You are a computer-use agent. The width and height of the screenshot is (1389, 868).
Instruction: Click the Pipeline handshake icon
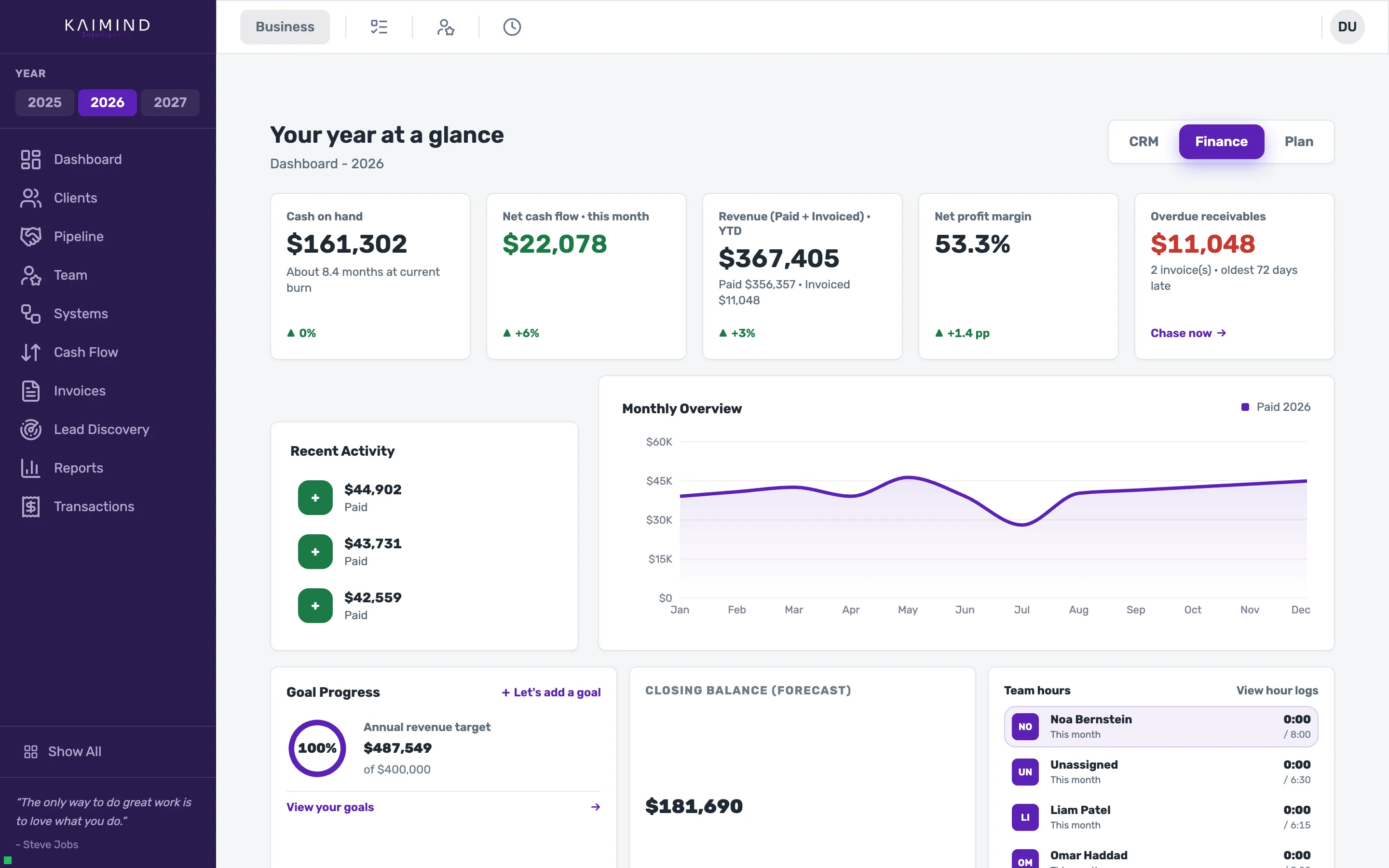click(x=31, y=236)
